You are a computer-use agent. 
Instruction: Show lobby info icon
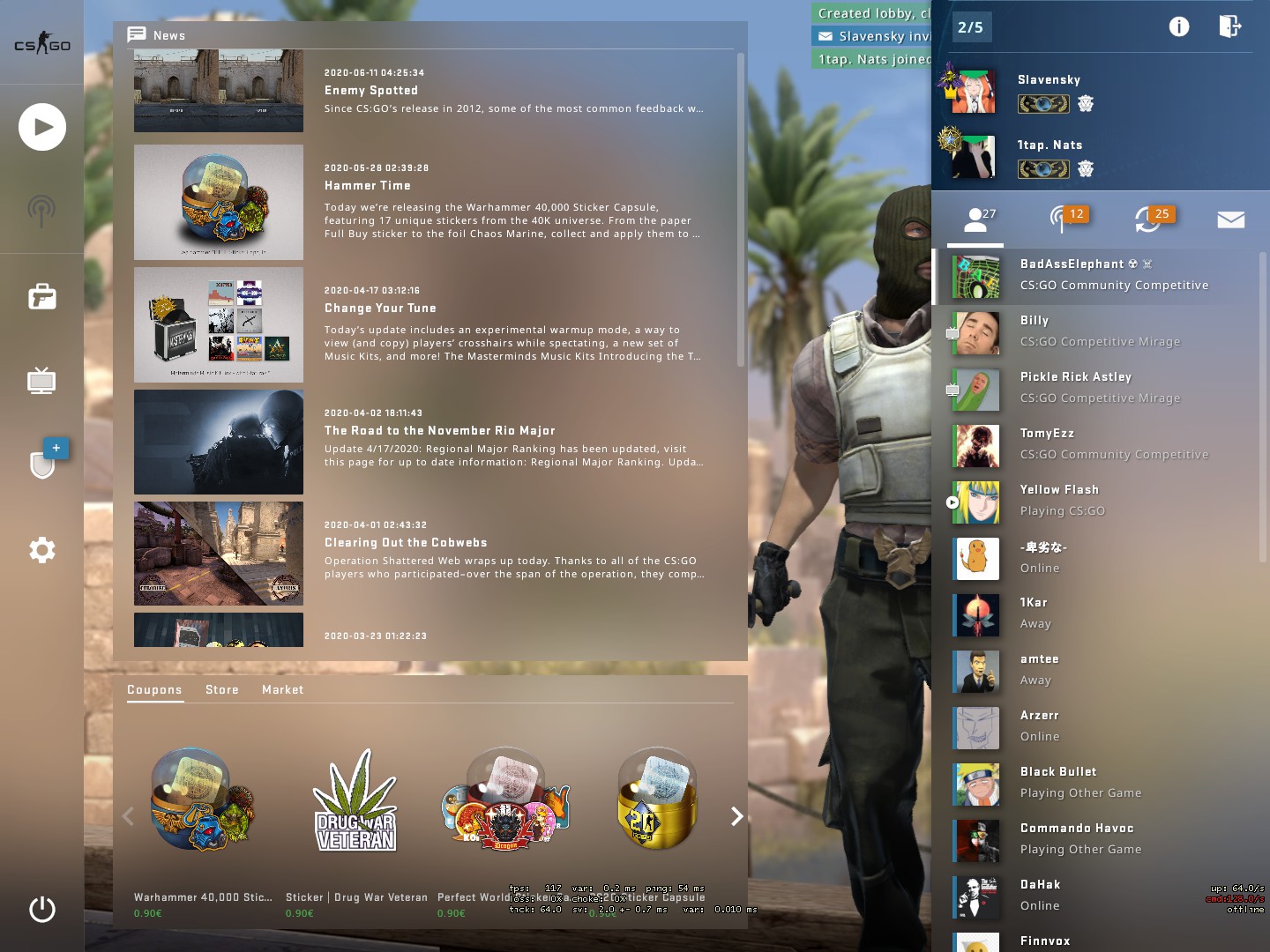(1179, 26)
